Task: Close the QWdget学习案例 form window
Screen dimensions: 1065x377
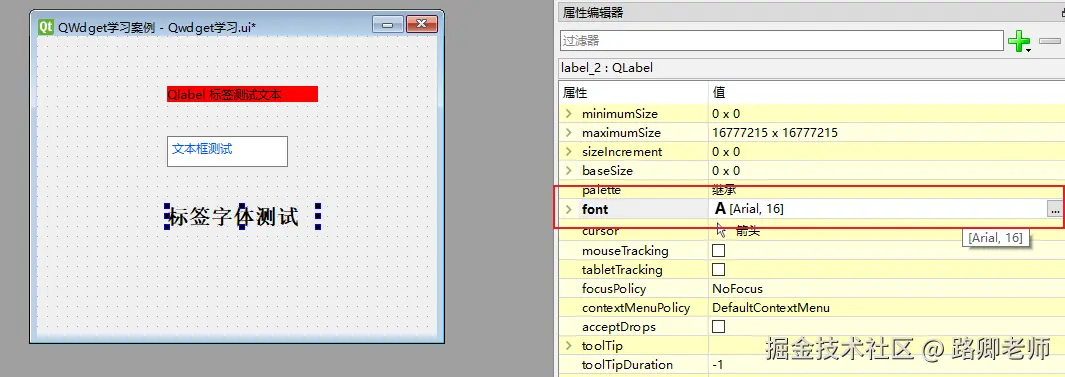Action: click(x=421, y=25)
